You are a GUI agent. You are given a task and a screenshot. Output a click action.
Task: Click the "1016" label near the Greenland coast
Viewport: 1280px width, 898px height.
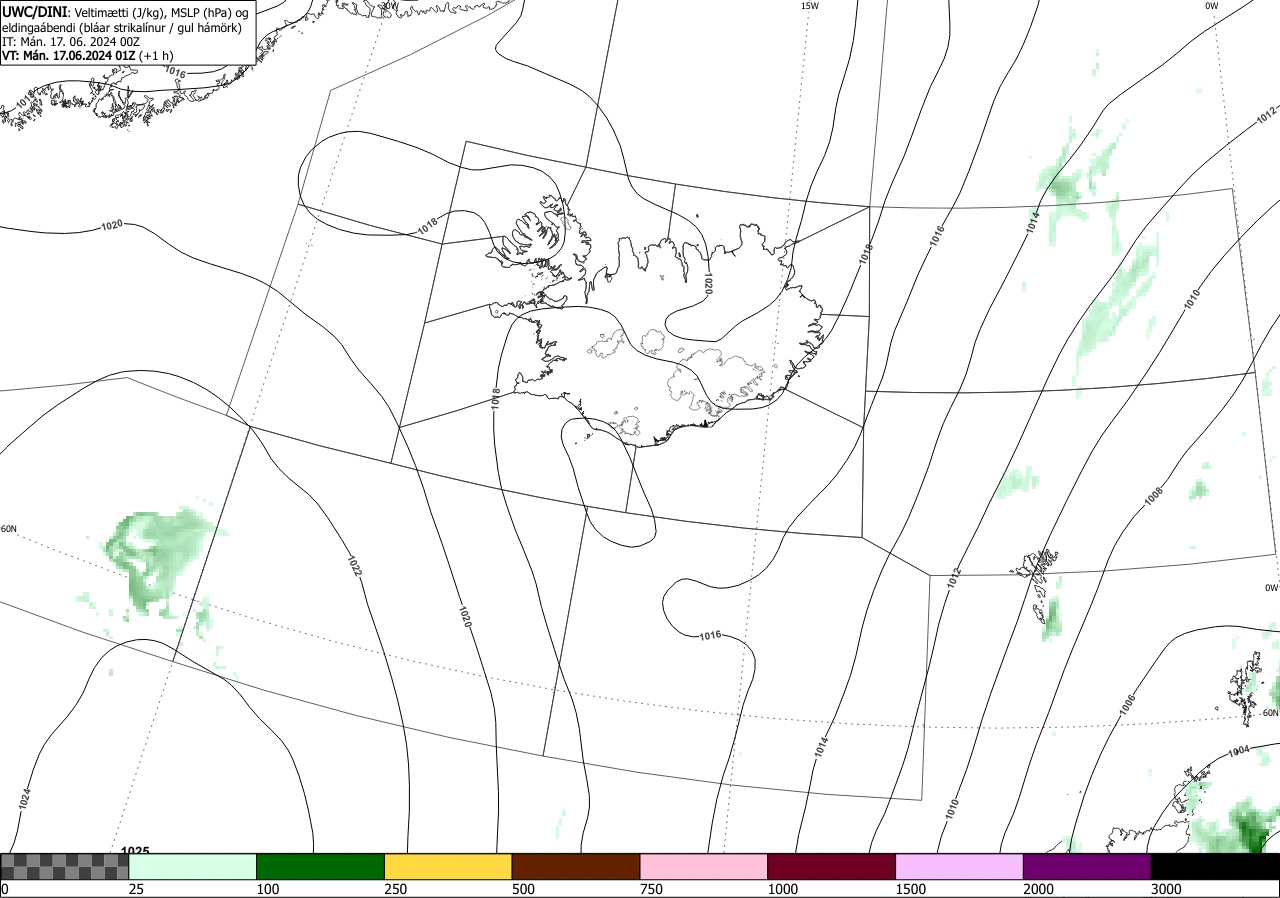click(175, 73)
